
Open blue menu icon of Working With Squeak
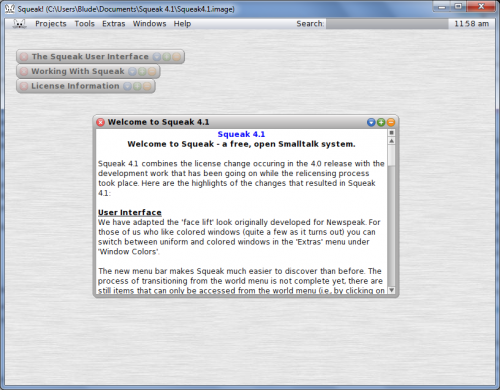pyautogui.click(x=132, y=71)
